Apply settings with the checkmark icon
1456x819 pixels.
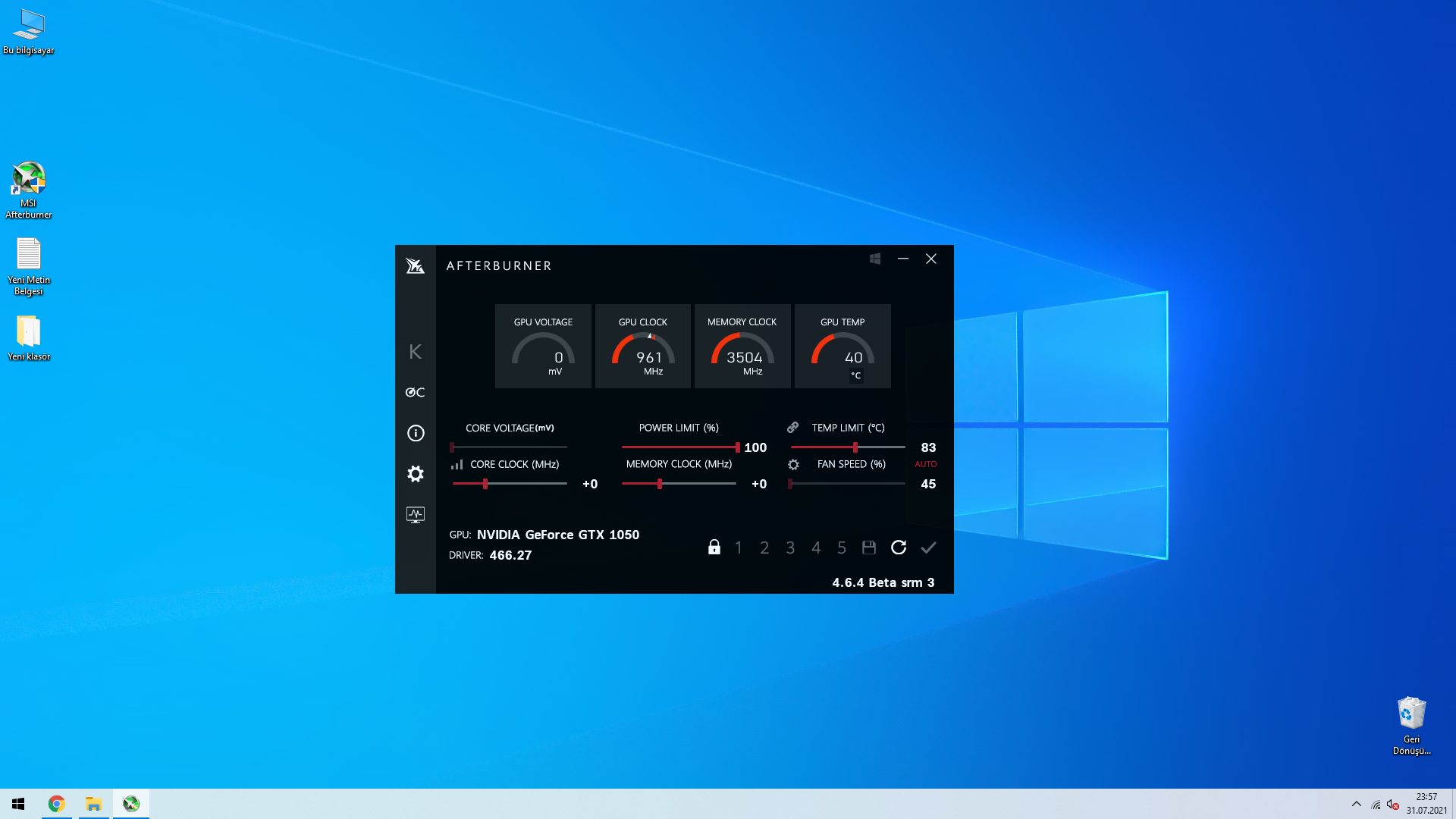click(928, 548)
